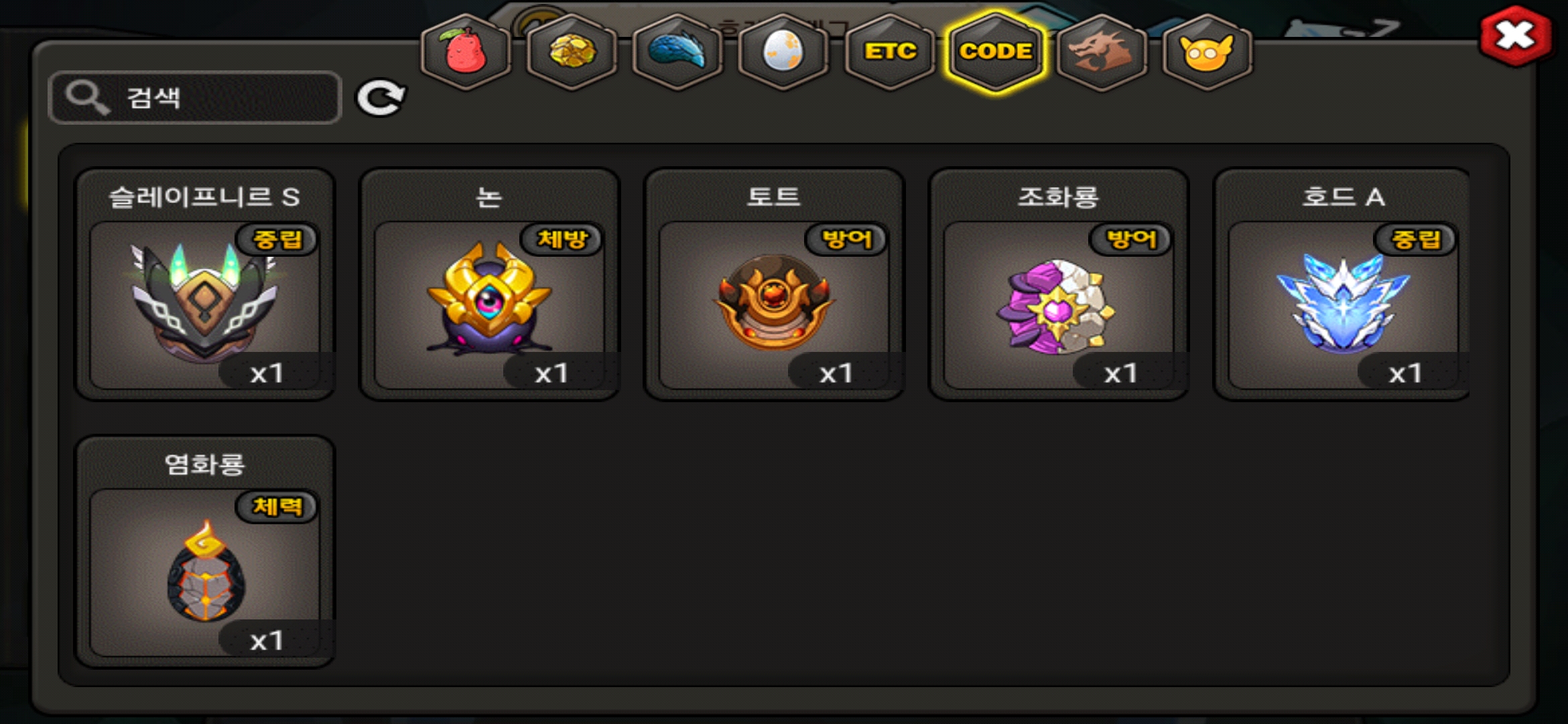
Task: Select the gold nugget category tab
Action: tap(572, 52)
